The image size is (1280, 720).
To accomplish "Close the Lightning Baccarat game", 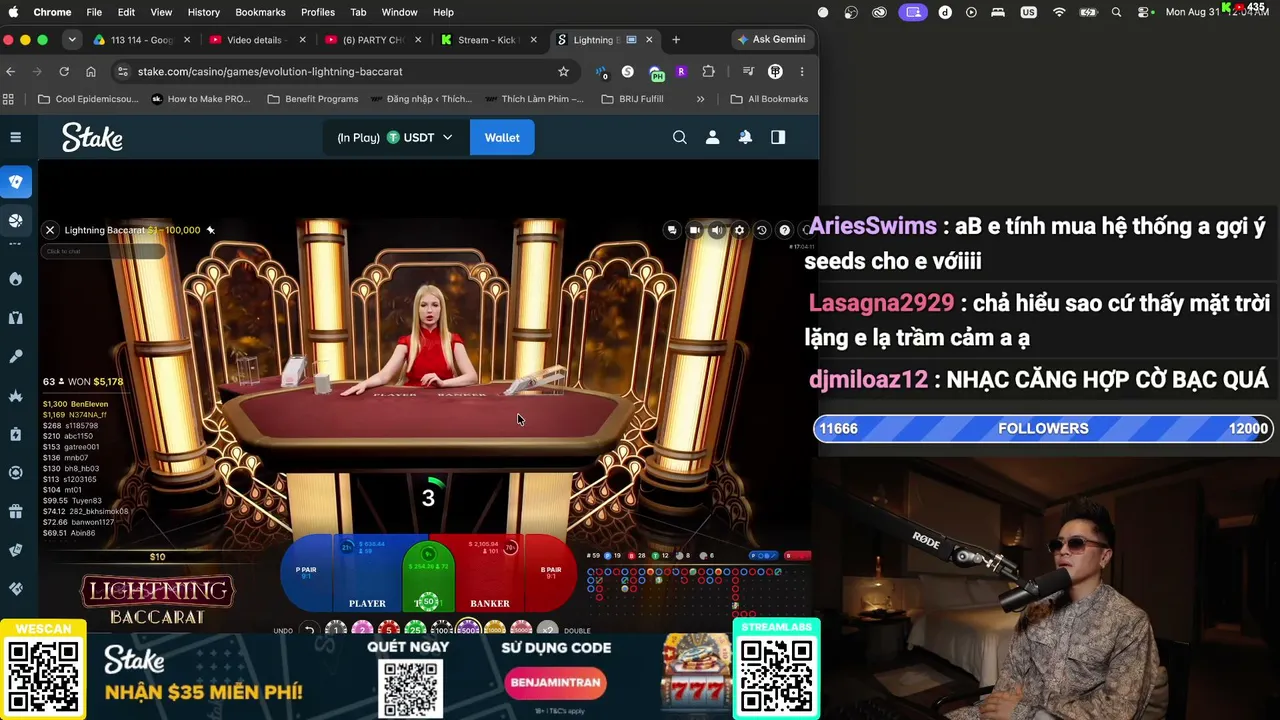I will click(50, 230).
